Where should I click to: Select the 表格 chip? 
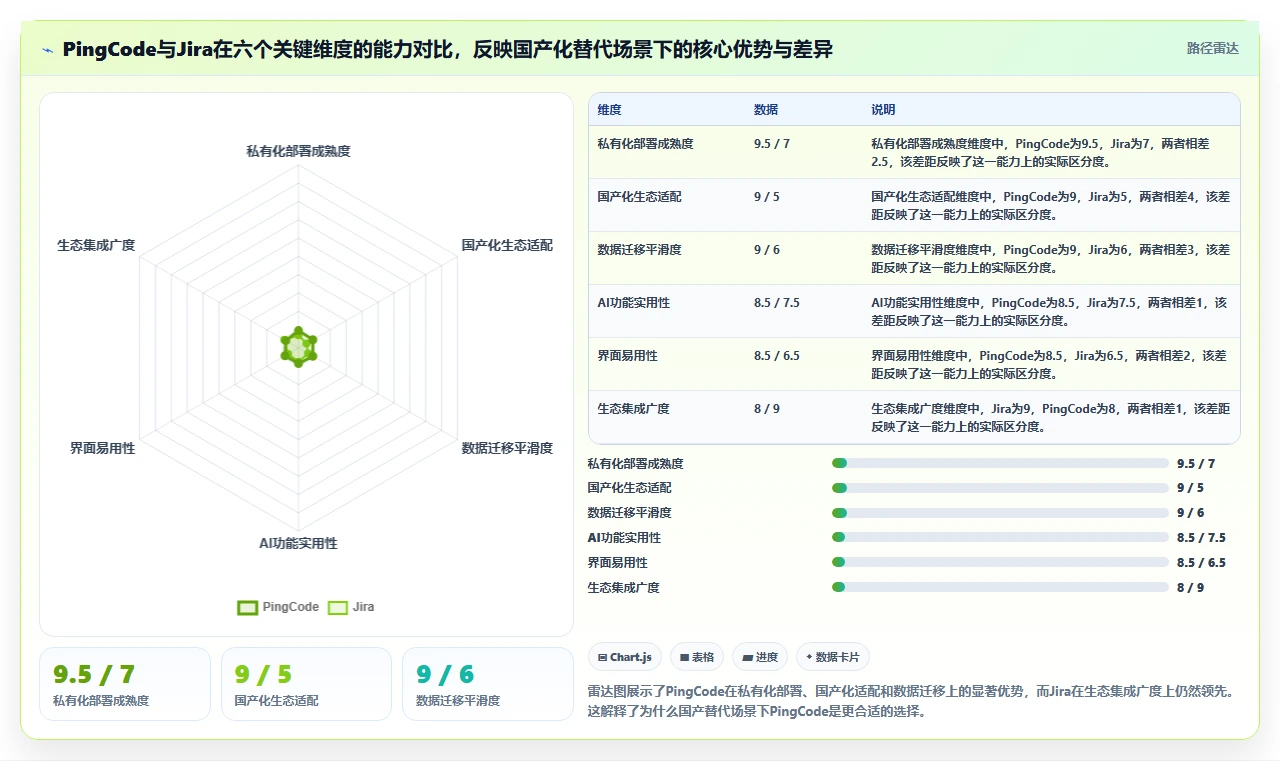point(697,657)
